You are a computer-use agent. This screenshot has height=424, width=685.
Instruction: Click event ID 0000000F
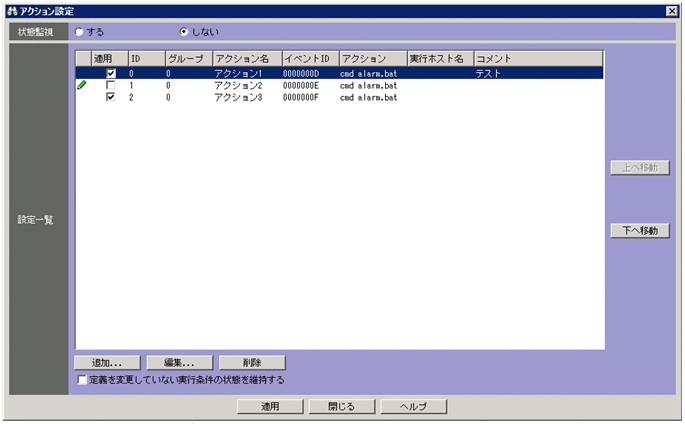[x=301, y=97]
